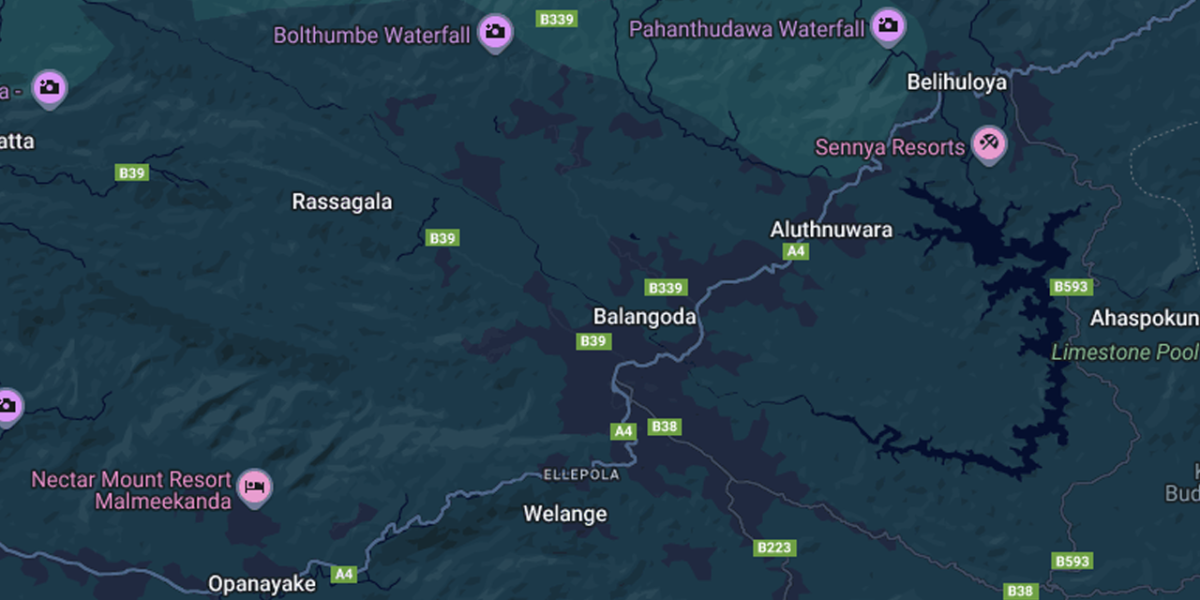Screen dimensions: 1200x600
Task: Click the B339 road shield at top
Action: click(x=557, y=19)
